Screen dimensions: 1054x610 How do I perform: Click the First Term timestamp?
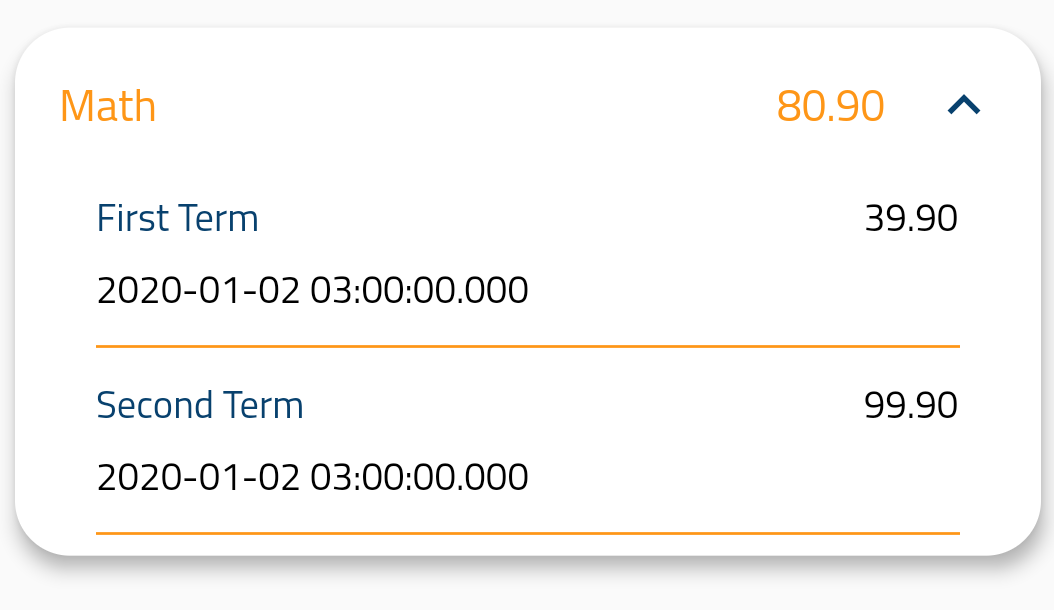pyautogui.click(x=313, y=289)
